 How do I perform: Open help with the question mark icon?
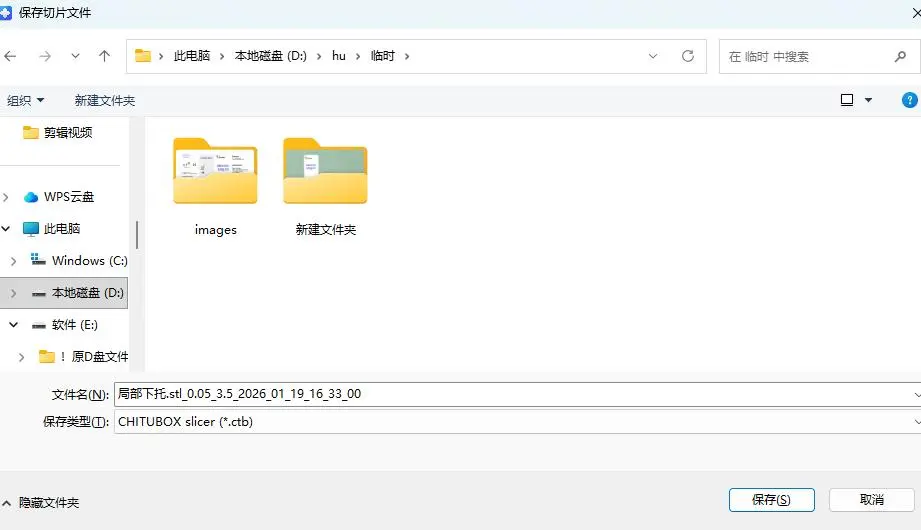click(x=909, y=100)
